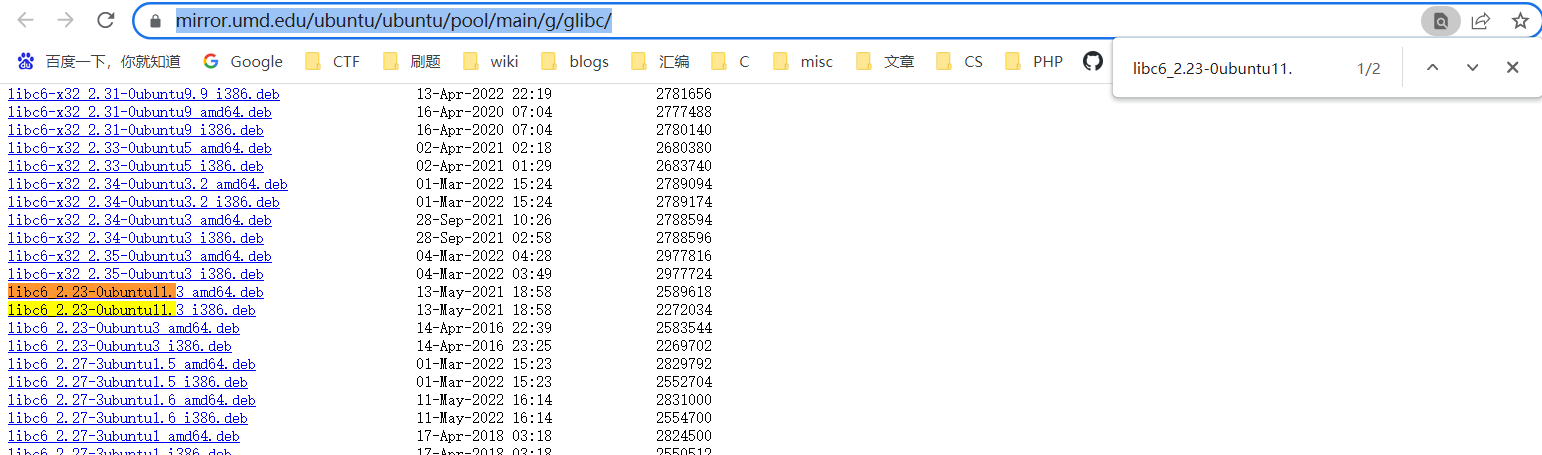
Task: Download libc6-x32_2.33-0ubuntu5_i386.deb
Action: tap(136, 166)
